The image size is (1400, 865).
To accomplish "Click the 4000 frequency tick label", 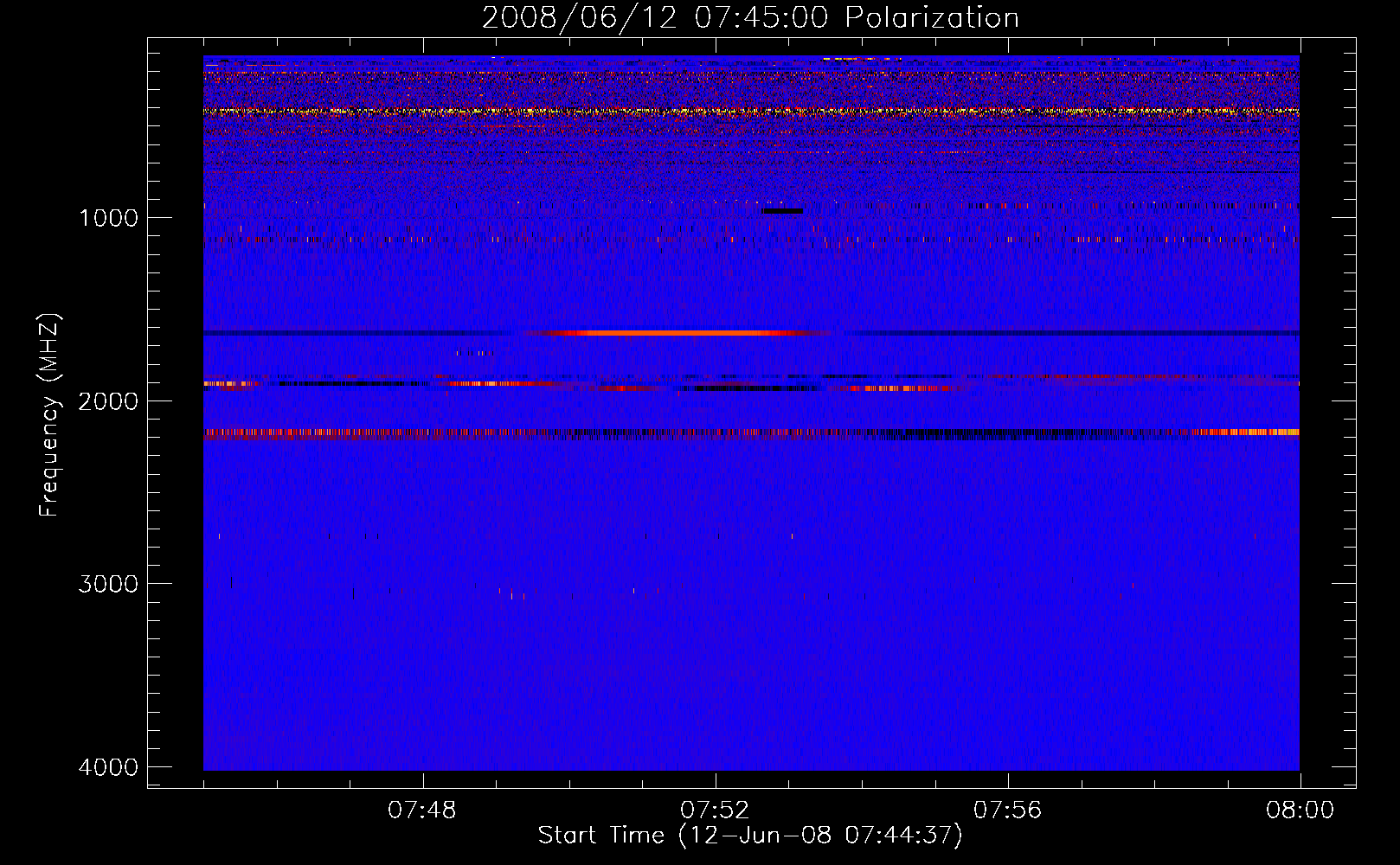I will click(108, 767).
